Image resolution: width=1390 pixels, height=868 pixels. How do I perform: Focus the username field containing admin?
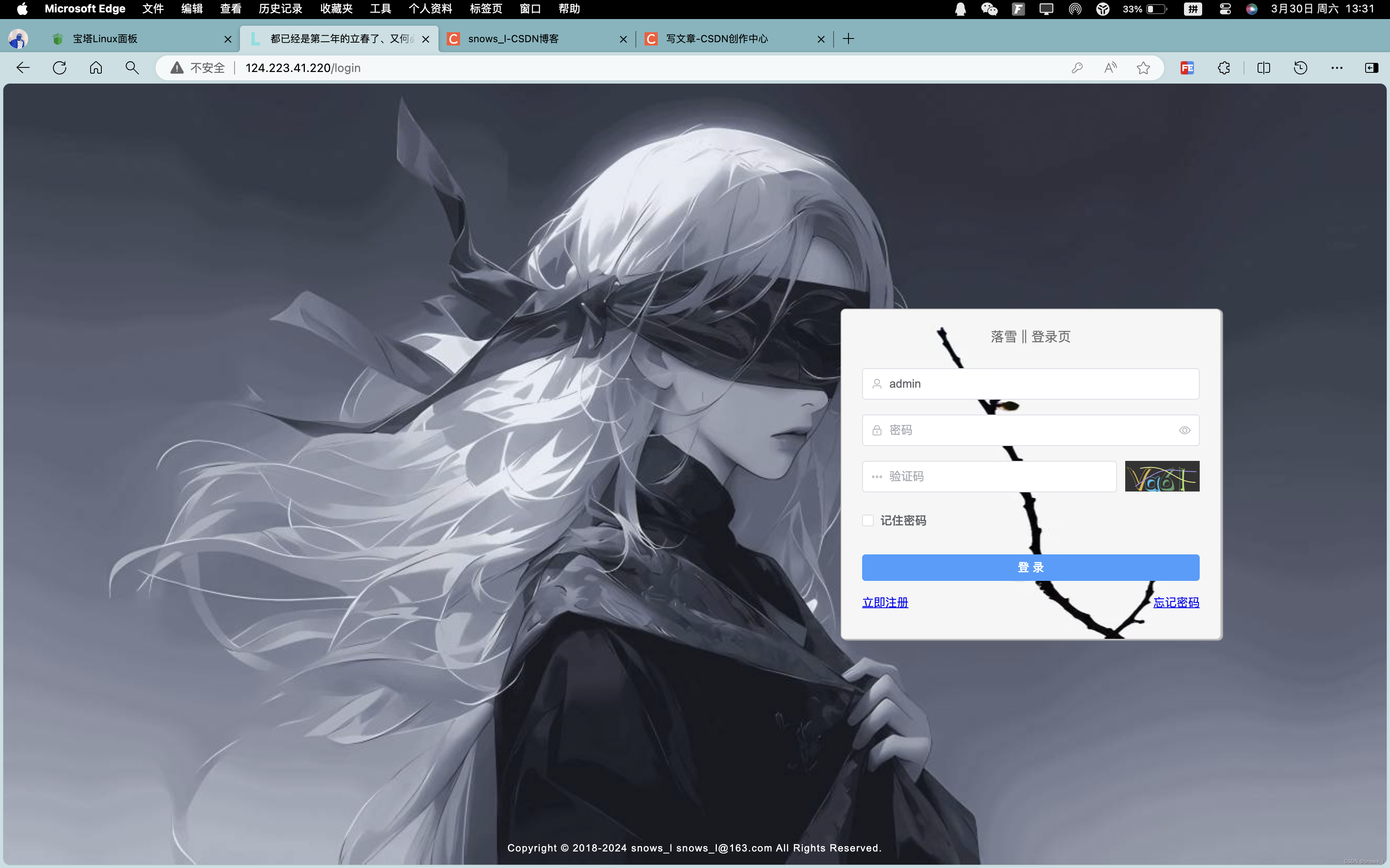pyautogui.click(x=1030, y=384)
